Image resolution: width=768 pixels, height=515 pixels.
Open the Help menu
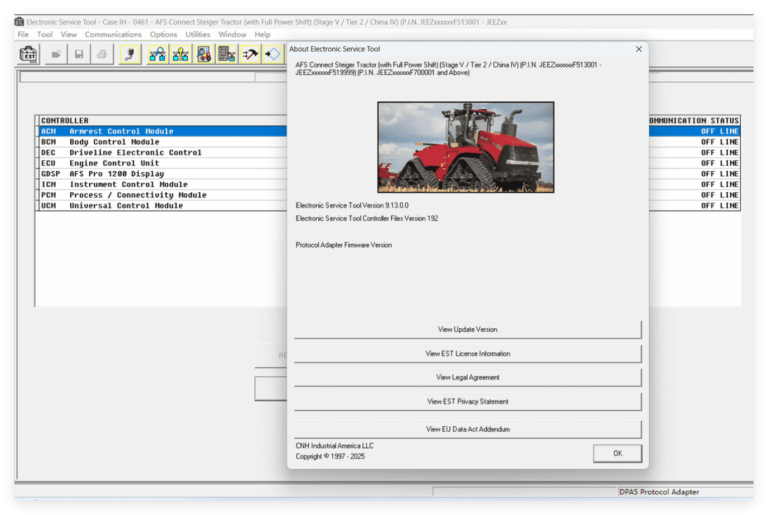[263, 34]
